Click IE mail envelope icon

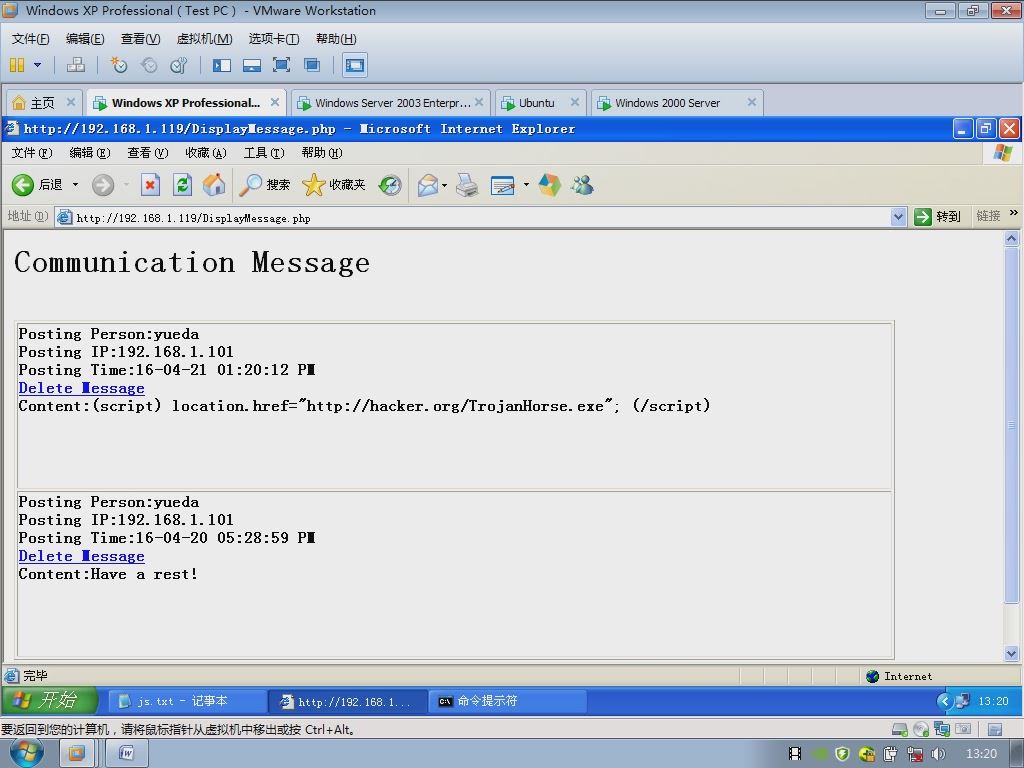(428, 185)
